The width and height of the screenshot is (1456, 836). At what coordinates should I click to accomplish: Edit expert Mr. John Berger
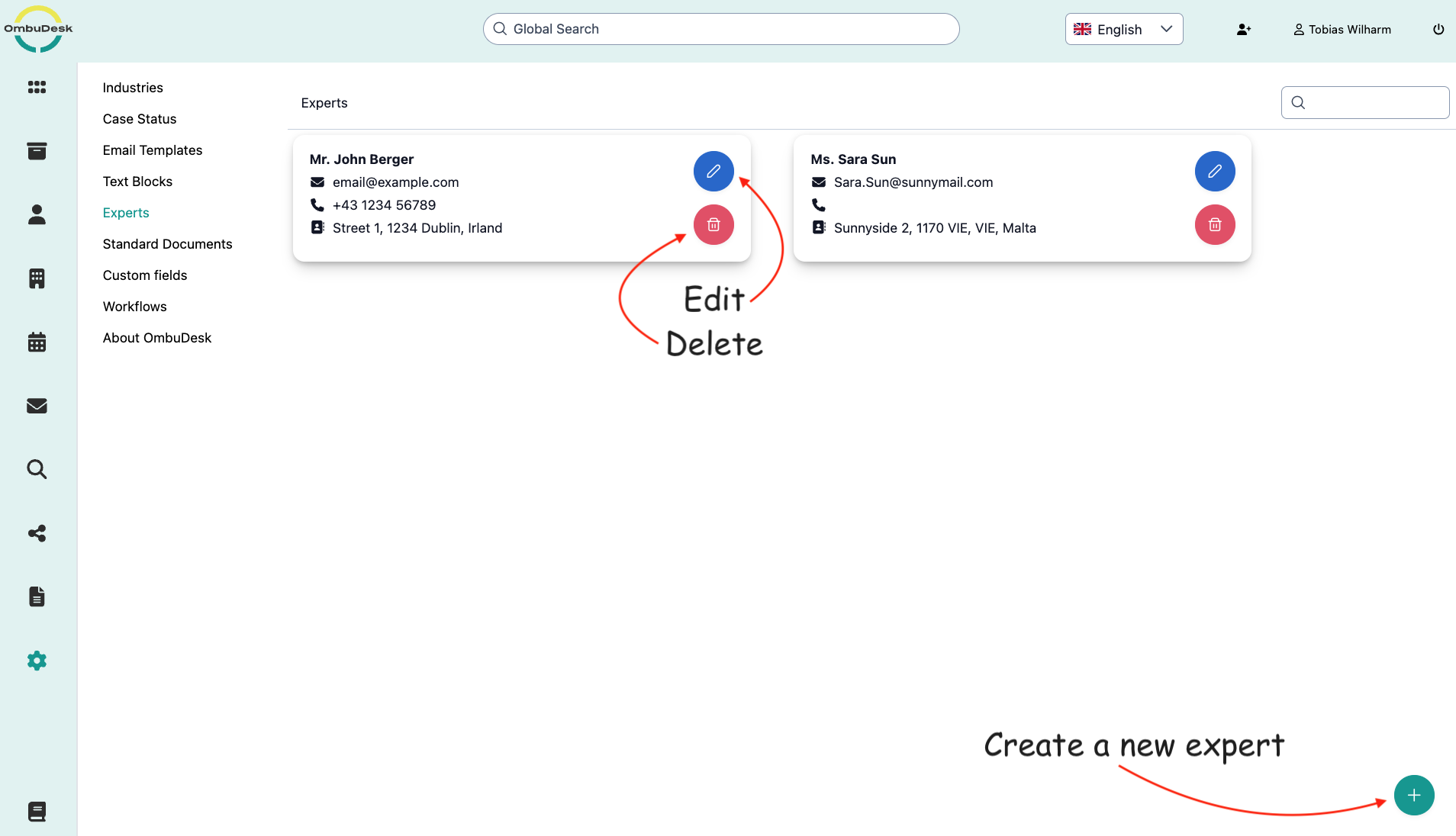[714, 172]
